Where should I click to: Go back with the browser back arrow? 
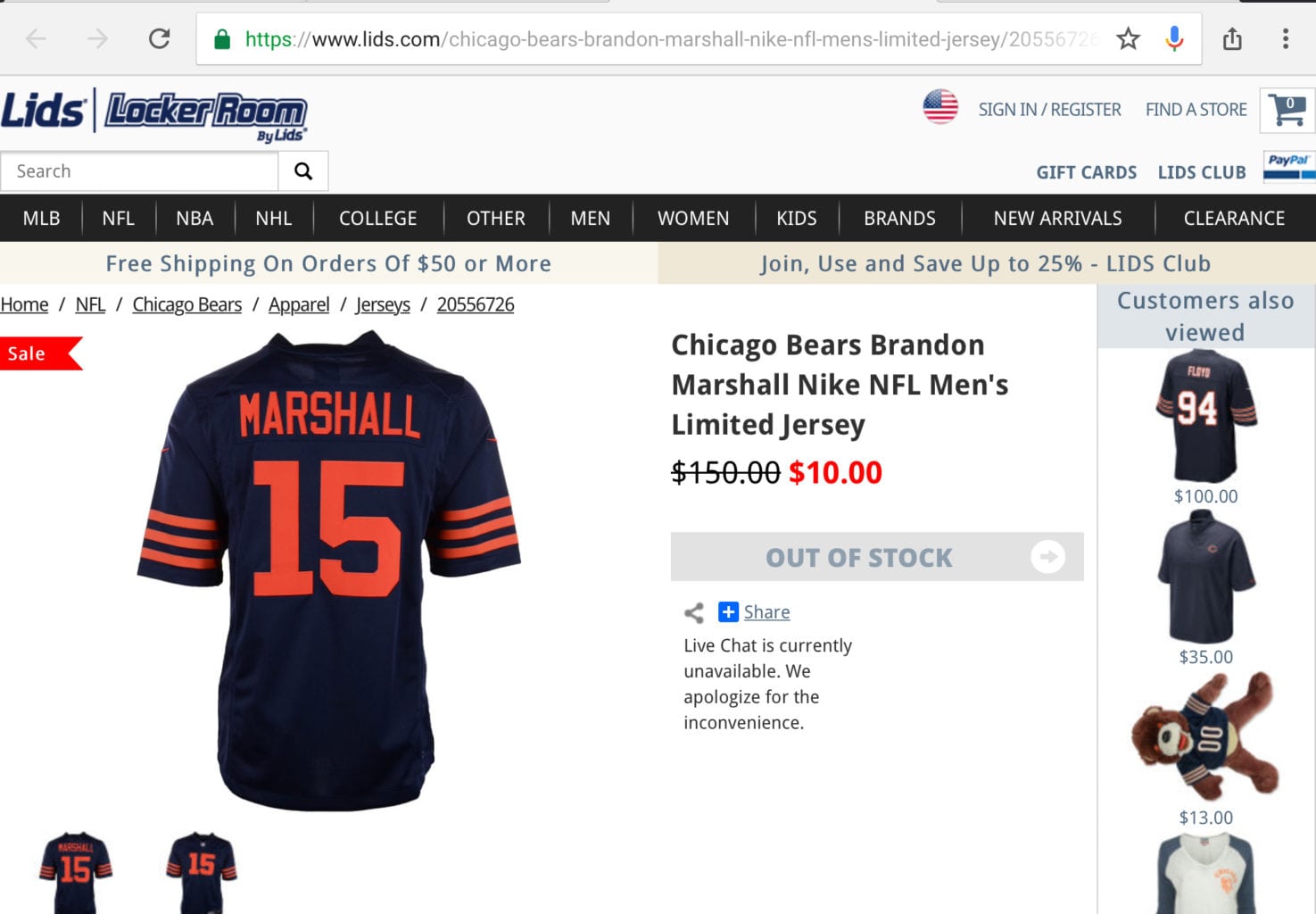[x=36, y=38]
